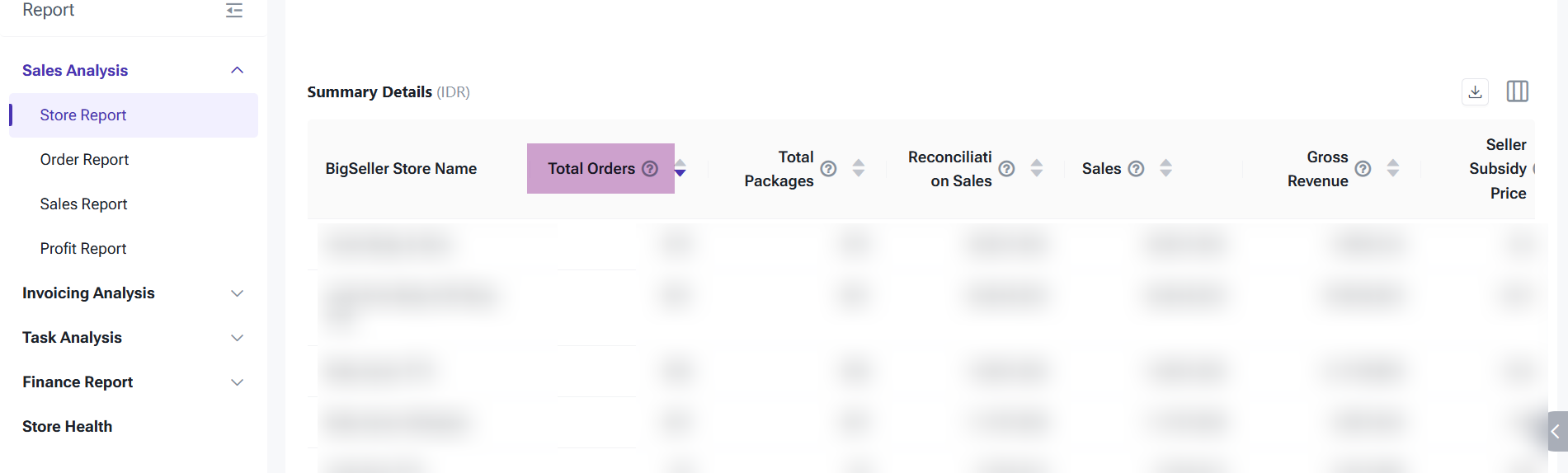This screenshot has width=1568, height=473.
Task: Open the Order Report page
Action: (84, 160)
